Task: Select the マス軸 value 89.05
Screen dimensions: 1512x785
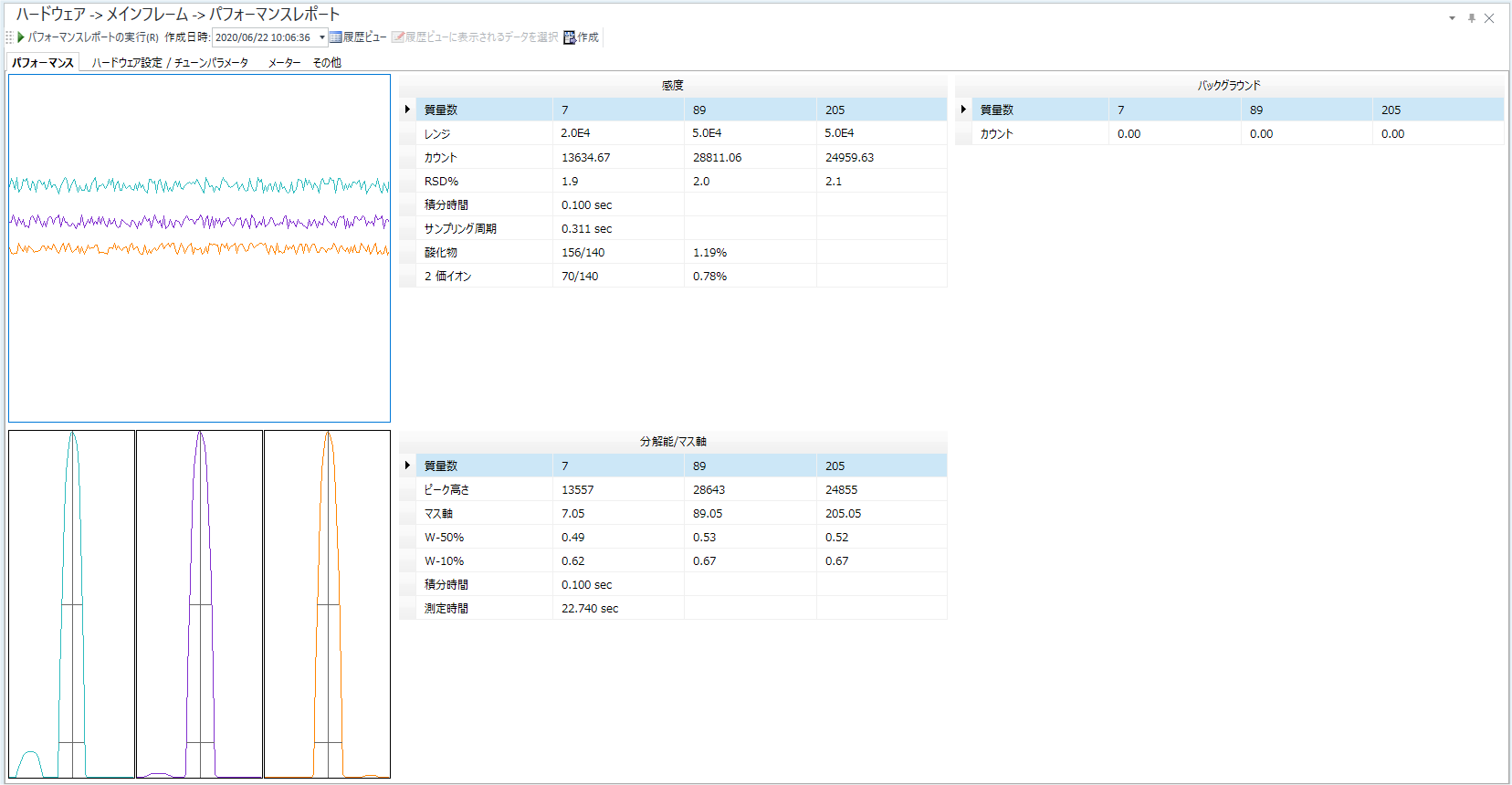Action: pos(751,513)
